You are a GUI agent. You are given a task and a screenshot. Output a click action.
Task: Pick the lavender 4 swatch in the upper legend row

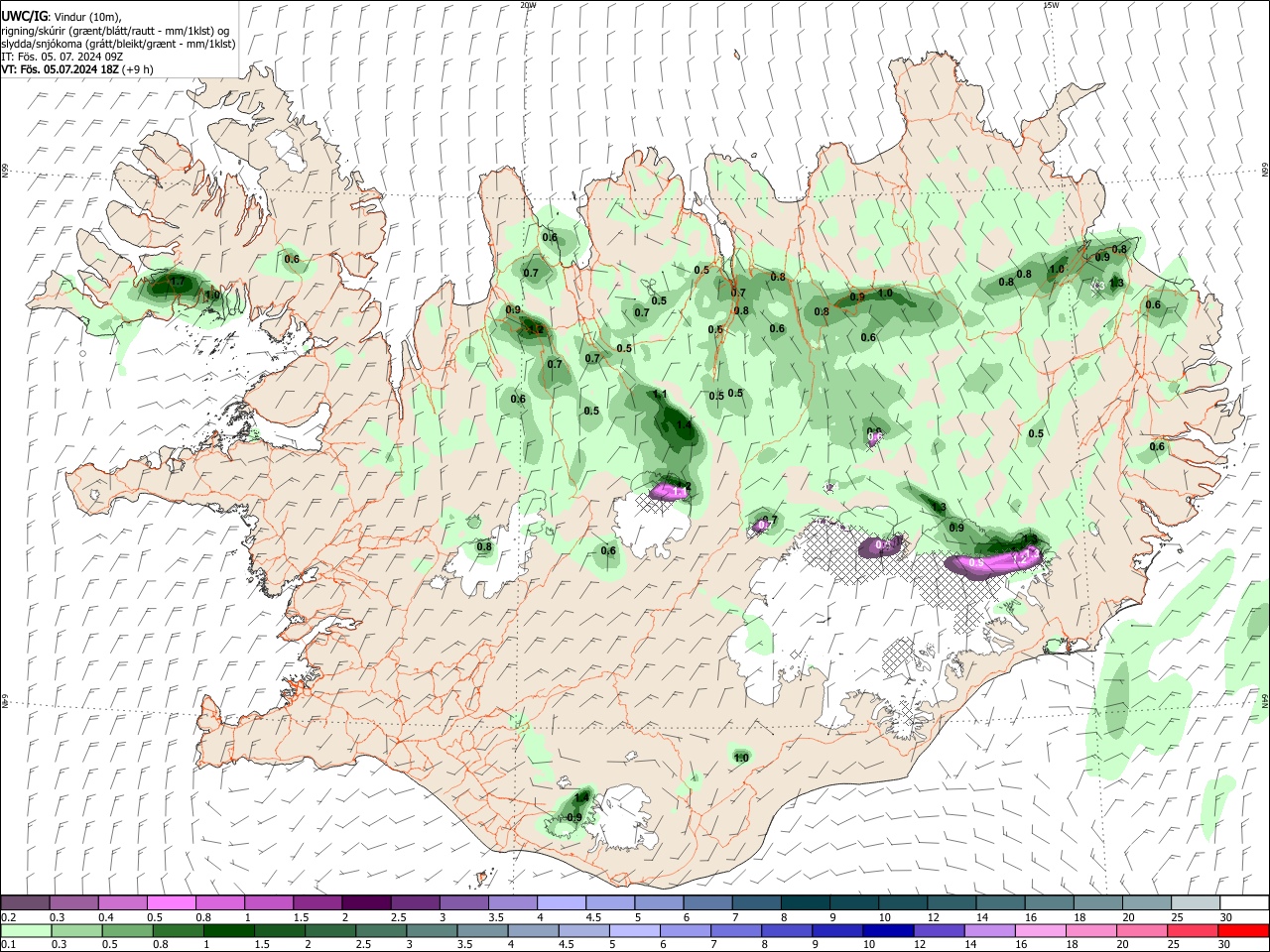[x=560, y=903]
